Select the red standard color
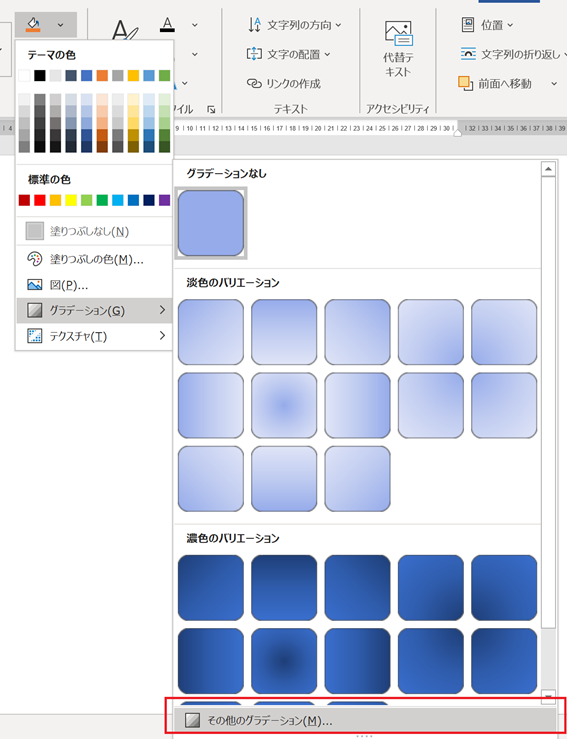567x739 pixels. click(x=40, y=200)
